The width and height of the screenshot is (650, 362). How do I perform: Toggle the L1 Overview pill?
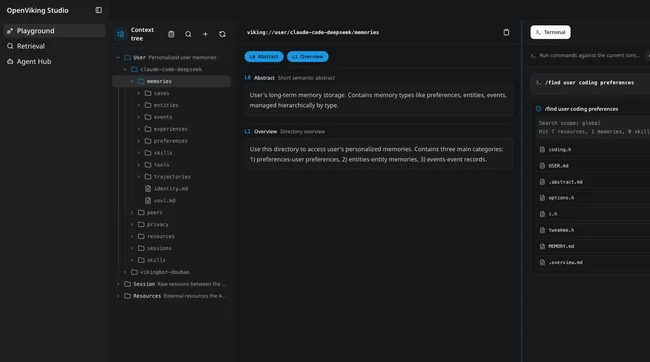tap(308, 56)
